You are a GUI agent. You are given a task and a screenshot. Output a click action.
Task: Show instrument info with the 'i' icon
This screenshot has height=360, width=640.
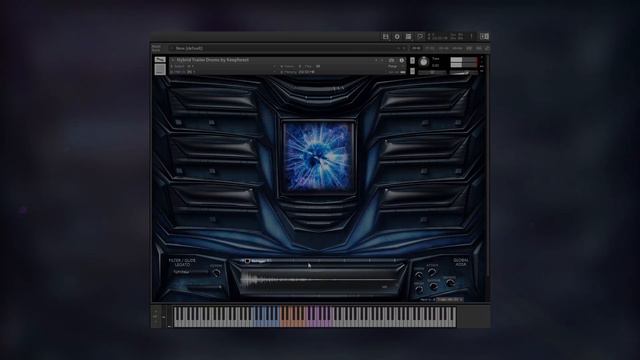402,60
